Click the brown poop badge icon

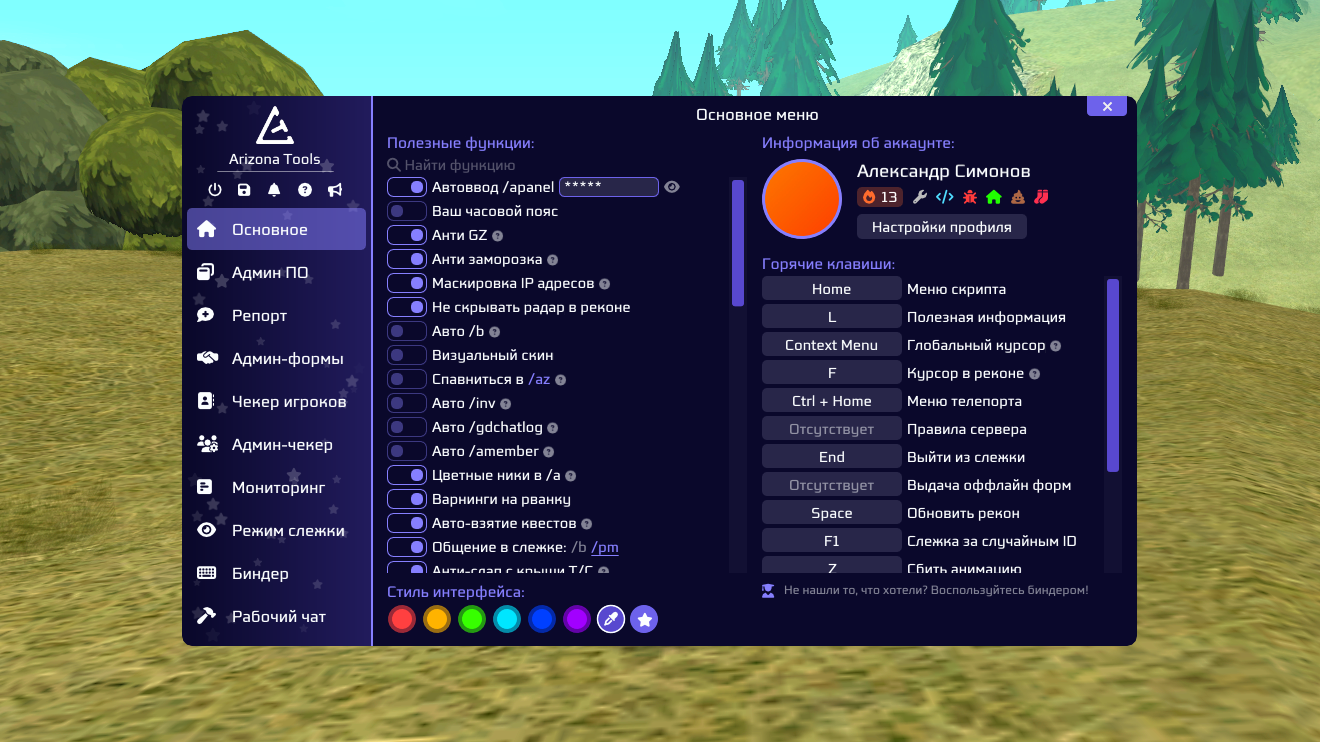click(x=1018, y=197)
